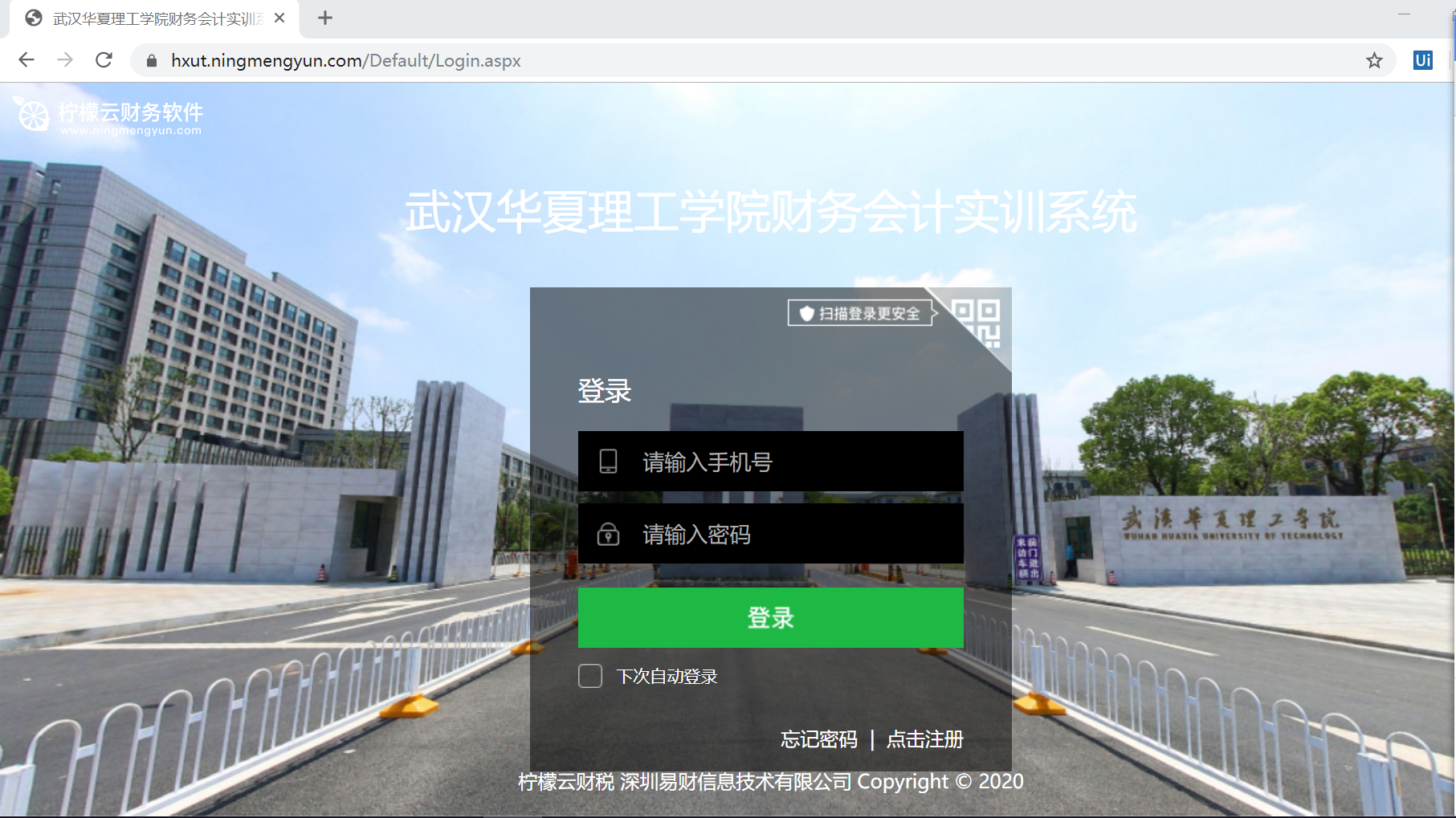Click the padlock icon in password field
1456x818 pixels.
point(608,533)
